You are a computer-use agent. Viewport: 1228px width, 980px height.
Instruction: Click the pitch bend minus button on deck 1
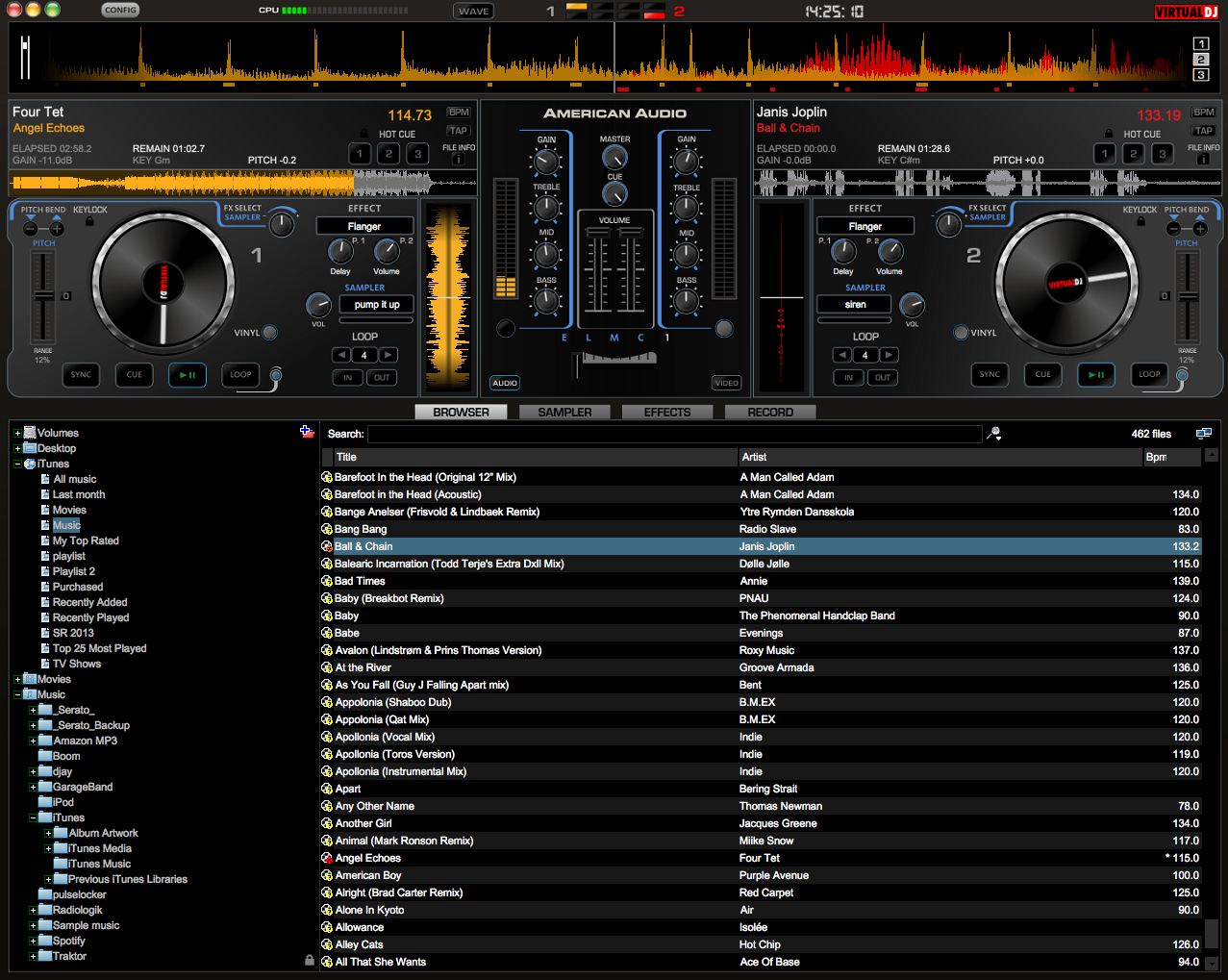30,229
